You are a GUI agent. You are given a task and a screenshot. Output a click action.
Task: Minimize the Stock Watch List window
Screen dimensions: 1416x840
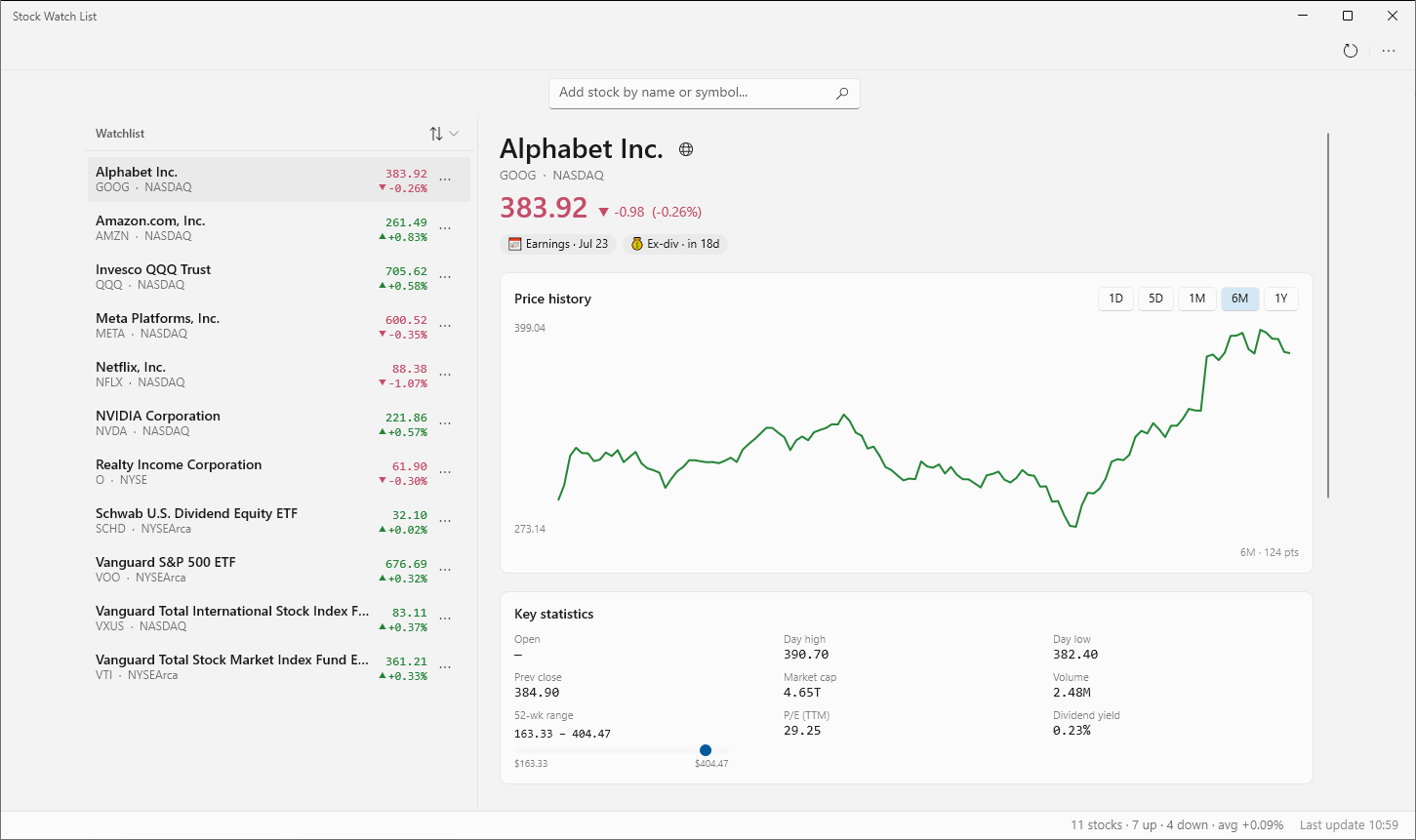(1303, 16)
